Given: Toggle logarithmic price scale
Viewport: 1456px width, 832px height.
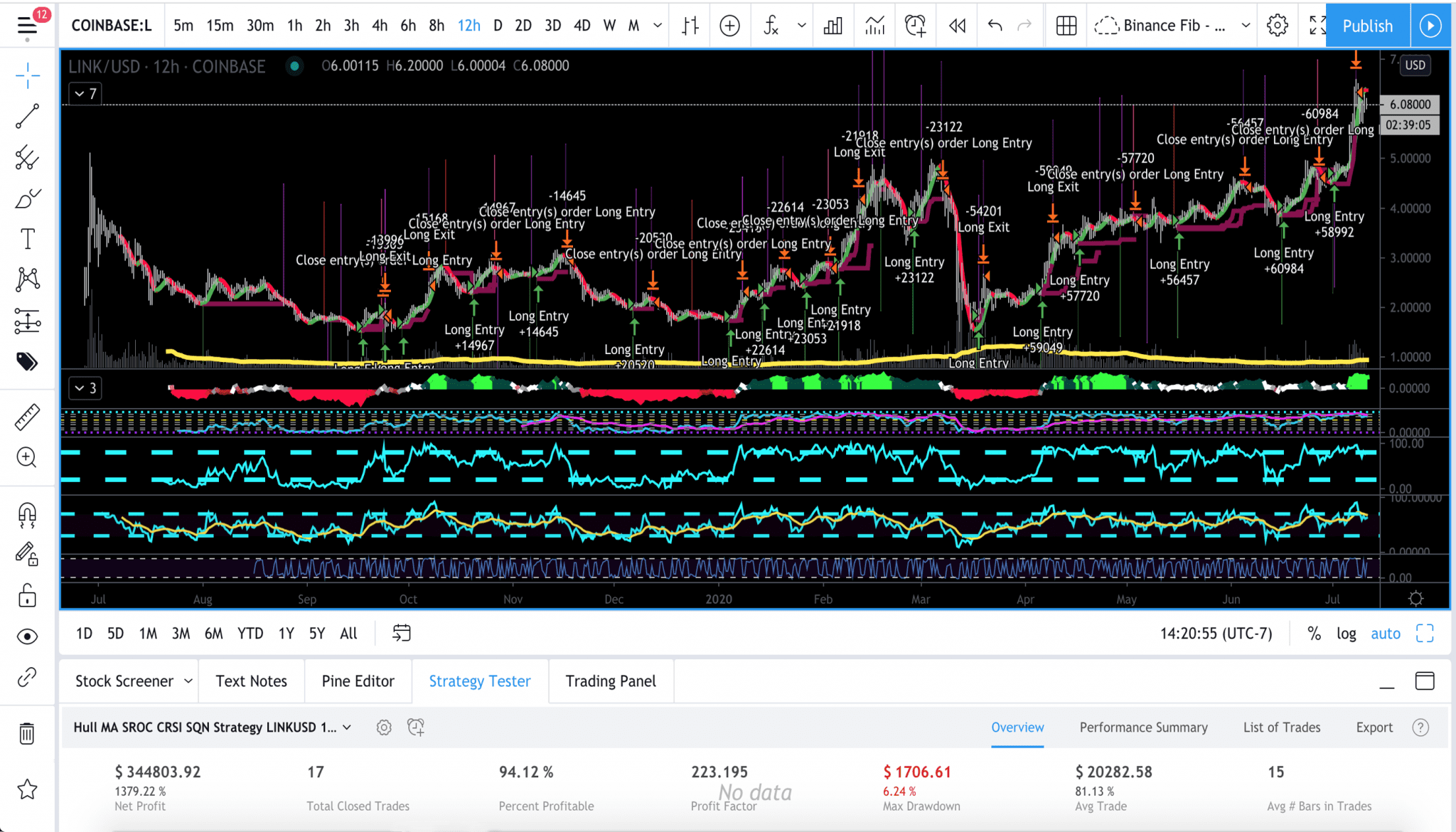Looking at the screenshot, I should 1346,633.
